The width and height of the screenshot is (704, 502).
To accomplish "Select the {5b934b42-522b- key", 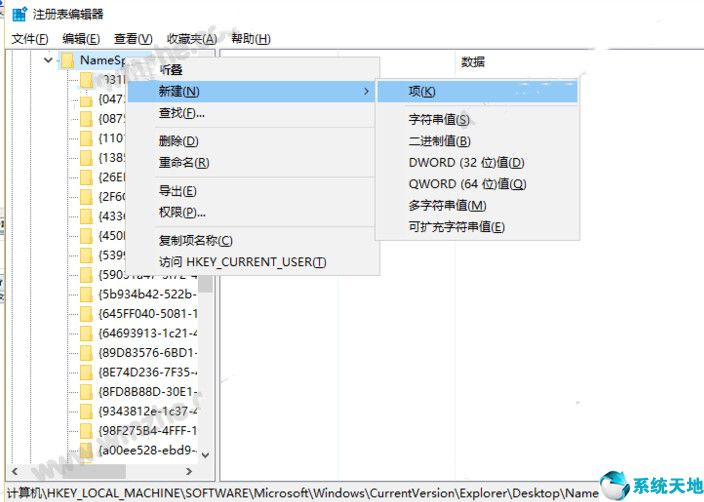I will [147, 295].
